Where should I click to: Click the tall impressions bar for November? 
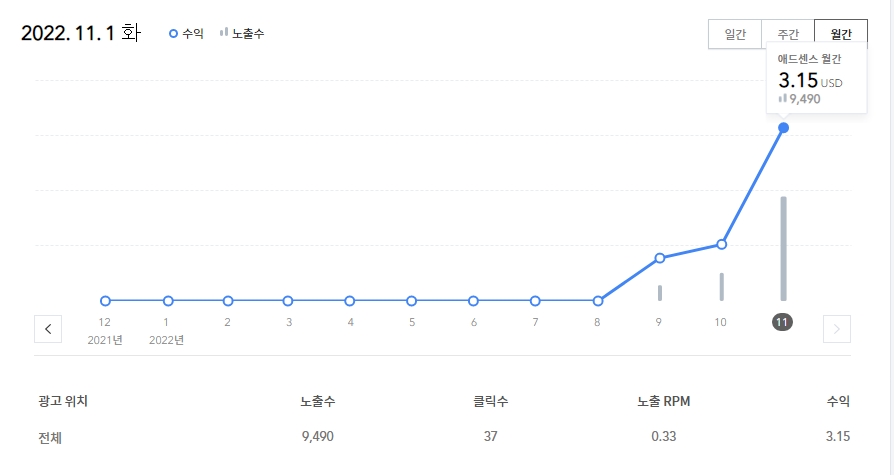click(x=783, y=249)
